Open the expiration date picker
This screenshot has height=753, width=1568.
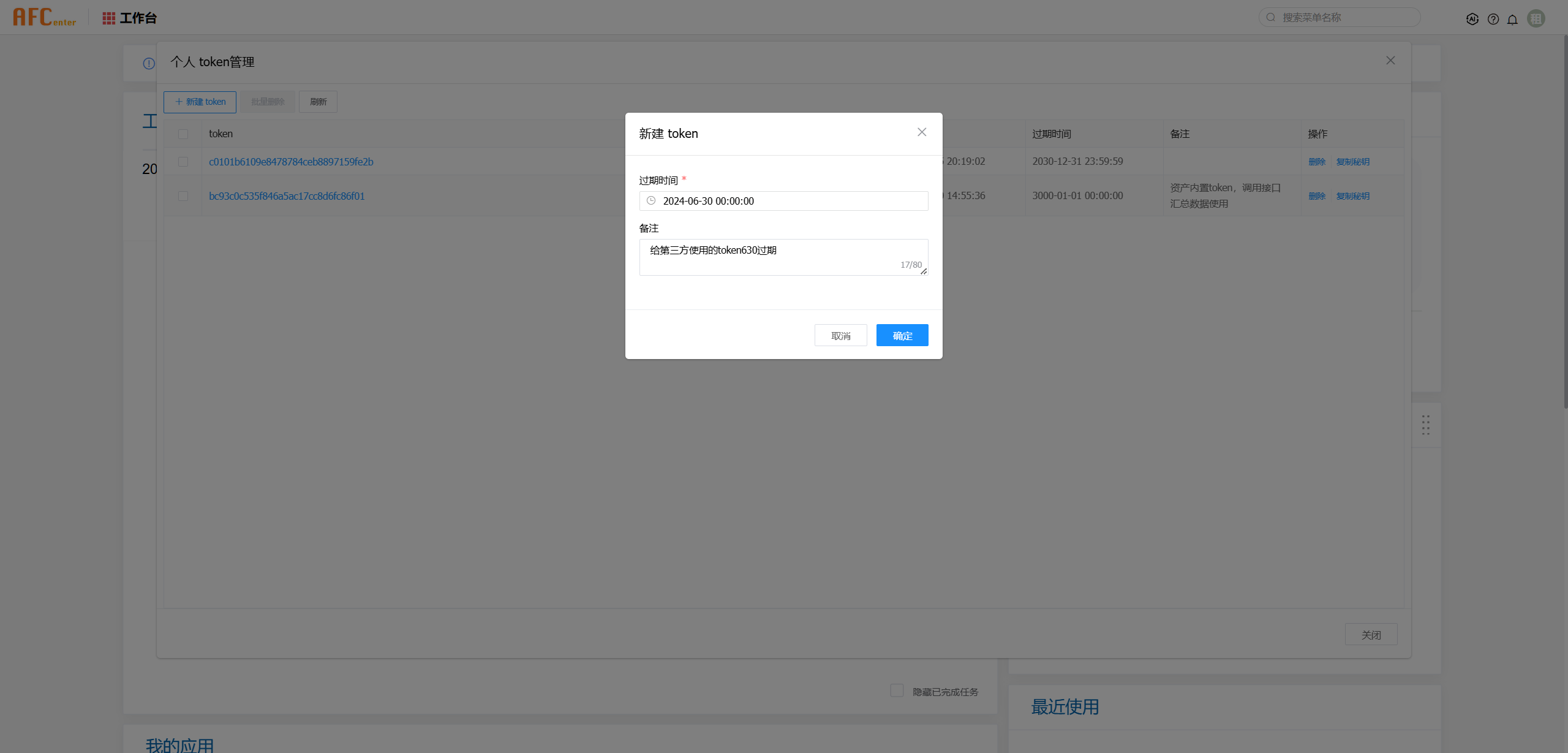tap(784, 201)
